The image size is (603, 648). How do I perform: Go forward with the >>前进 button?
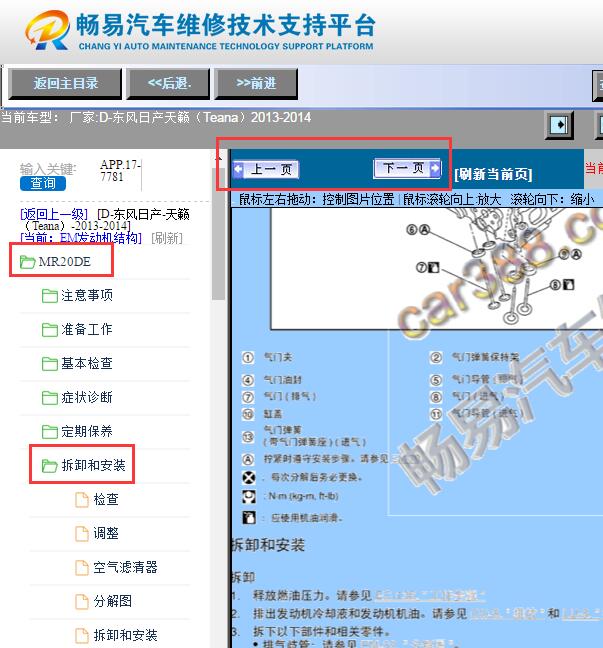click(x=256, y=84)
